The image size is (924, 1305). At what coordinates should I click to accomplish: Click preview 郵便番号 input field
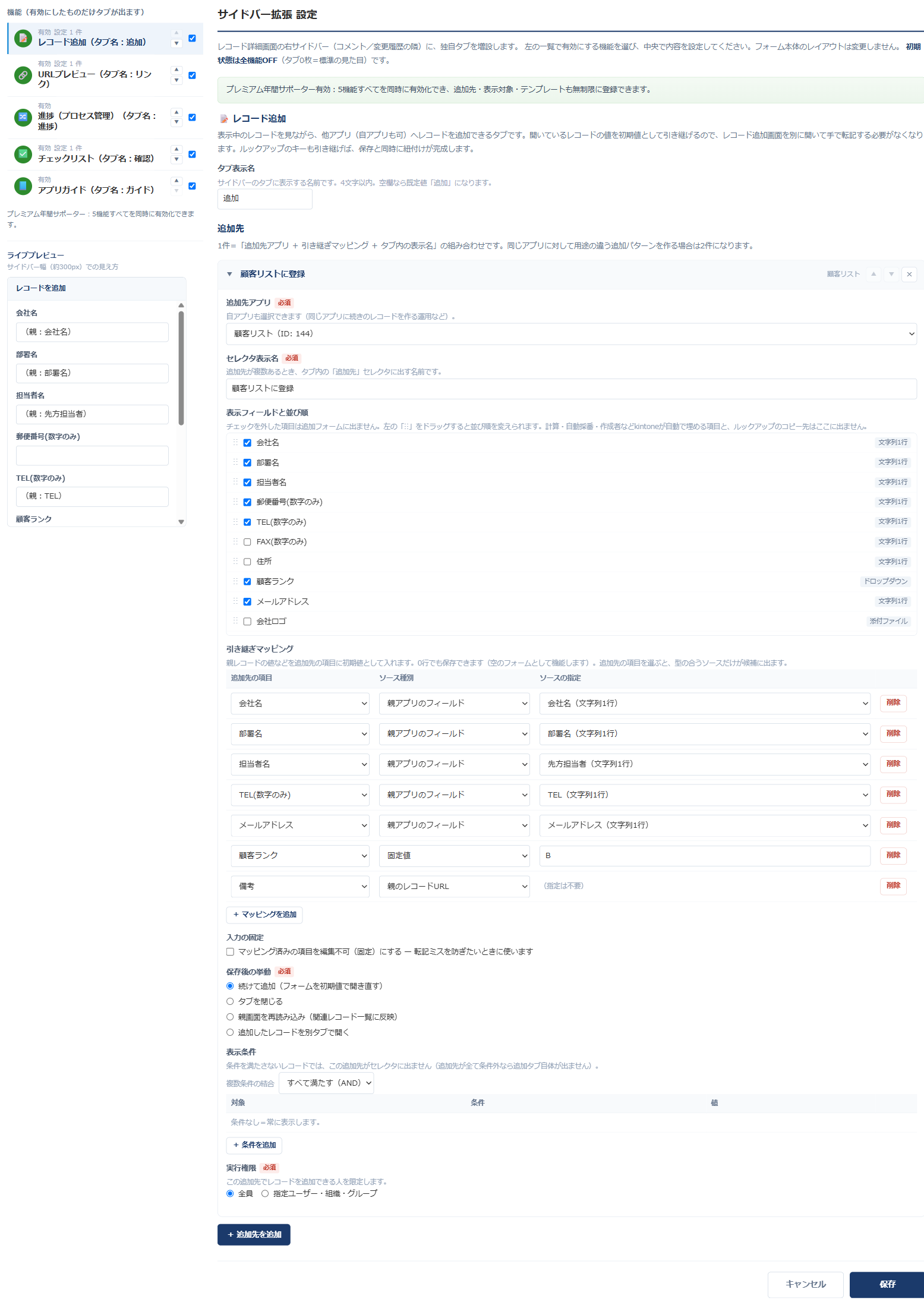[92, 455]
